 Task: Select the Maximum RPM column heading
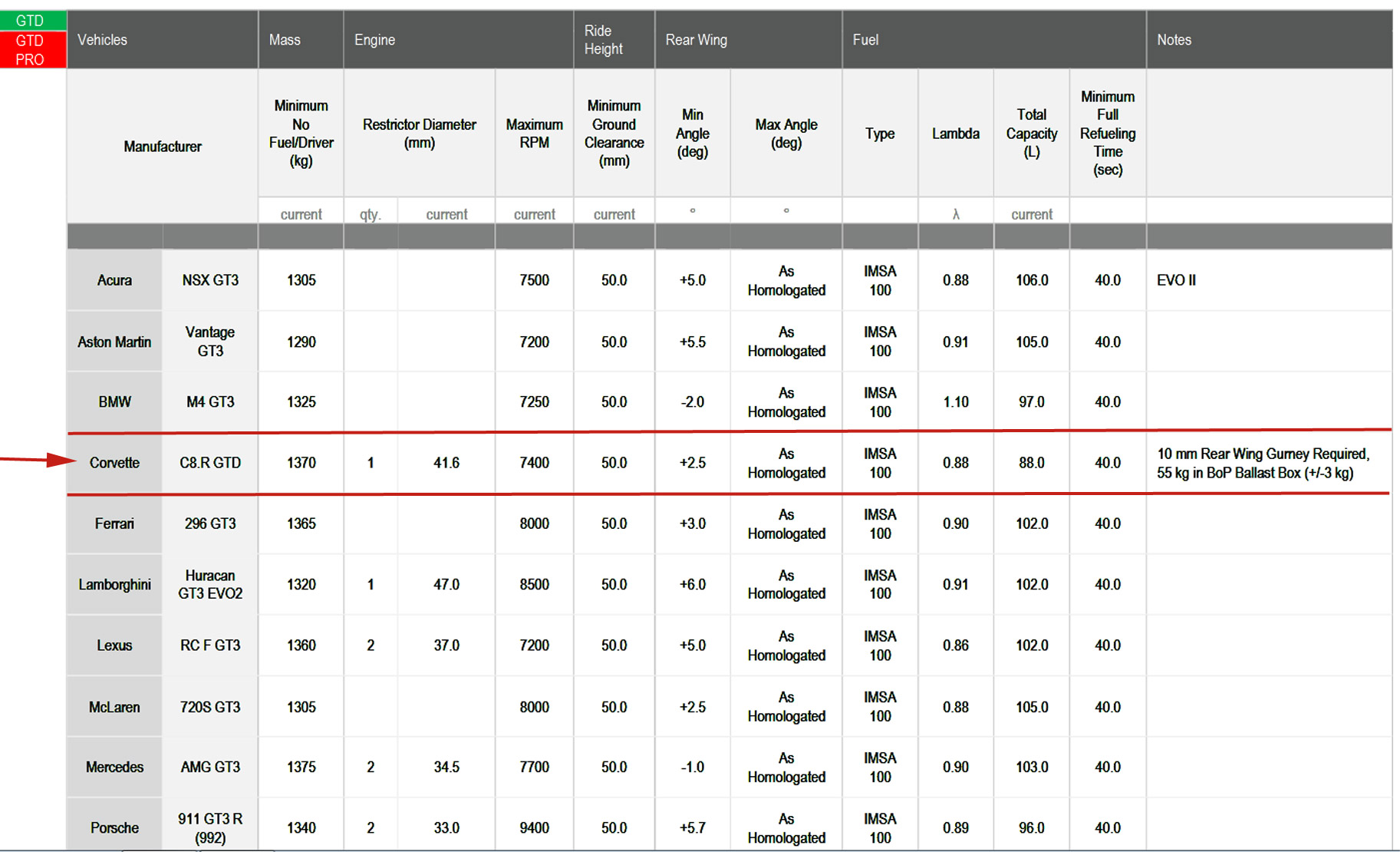pos(534,134)
